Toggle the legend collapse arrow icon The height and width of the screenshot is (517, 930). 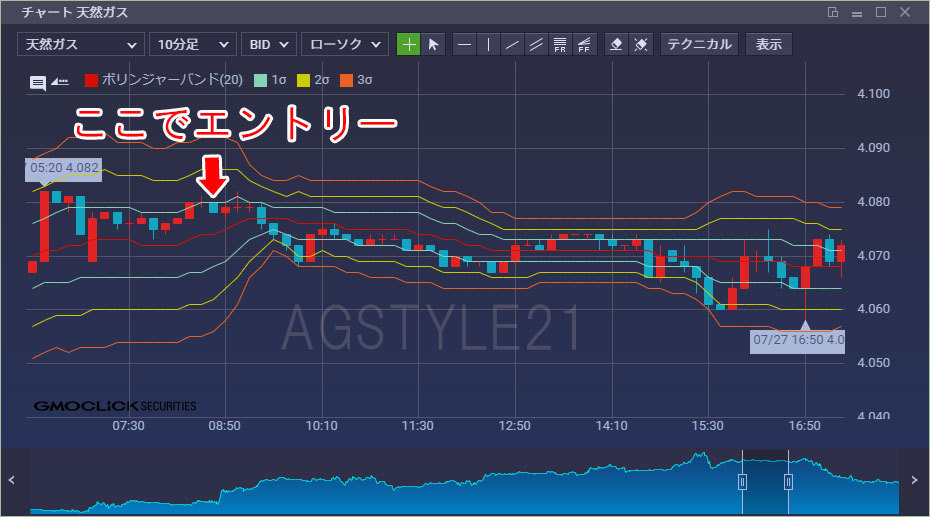(59, 81)
